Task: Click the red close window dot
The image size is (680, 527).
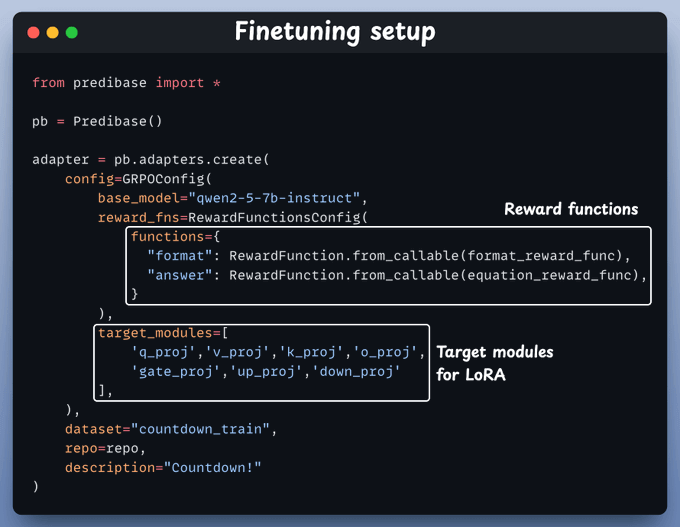Action: tap(33, 33)
